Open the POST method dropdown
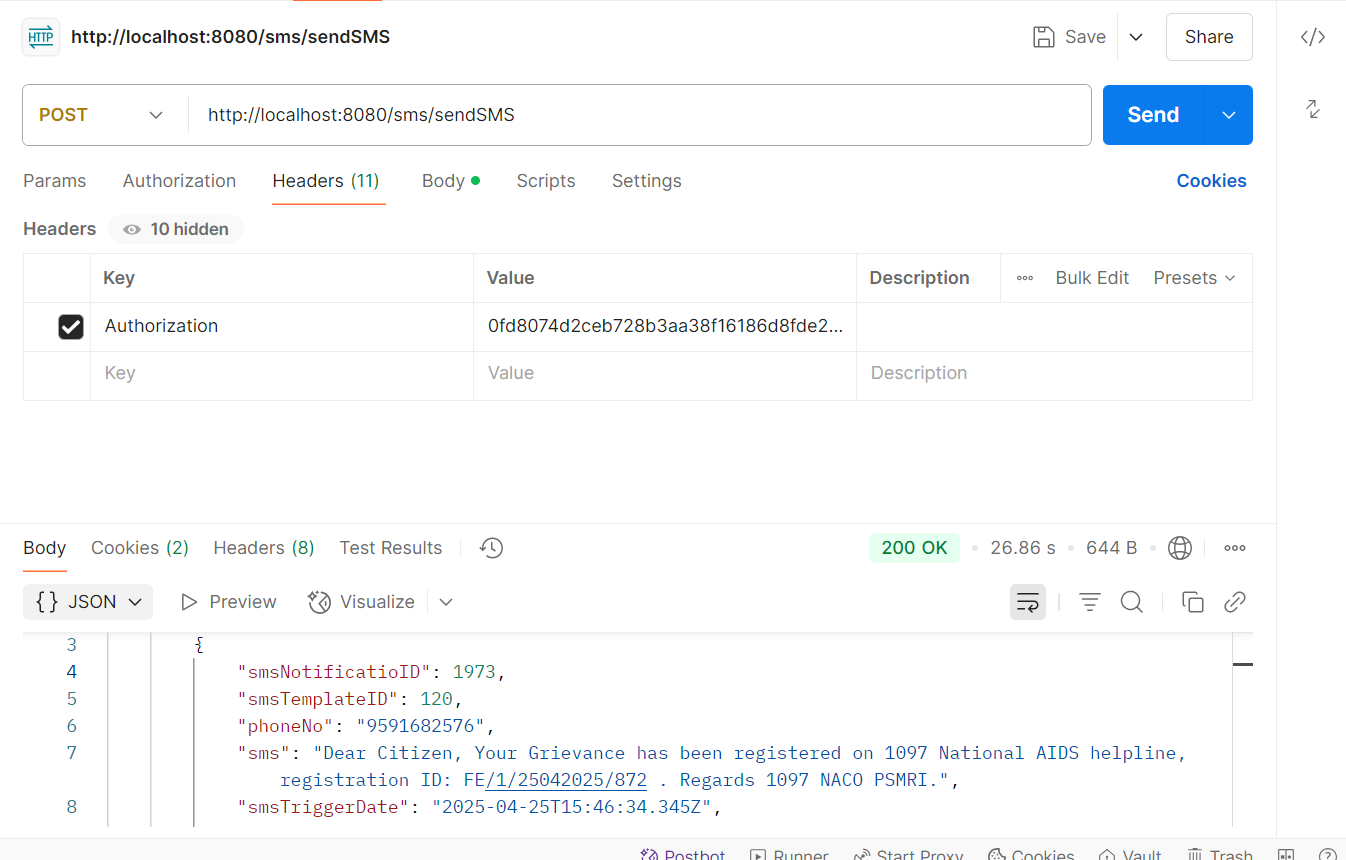Image resolution: width=1346 pixels, height=860 pixels. 101,115
